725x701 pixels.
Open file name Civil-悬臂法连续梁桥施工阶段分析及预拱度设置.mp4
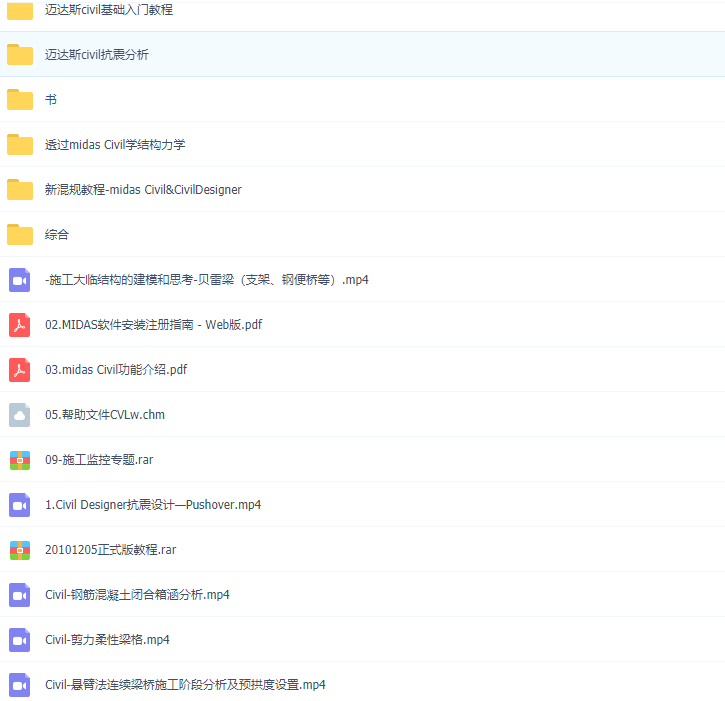[x=185, y=684]
